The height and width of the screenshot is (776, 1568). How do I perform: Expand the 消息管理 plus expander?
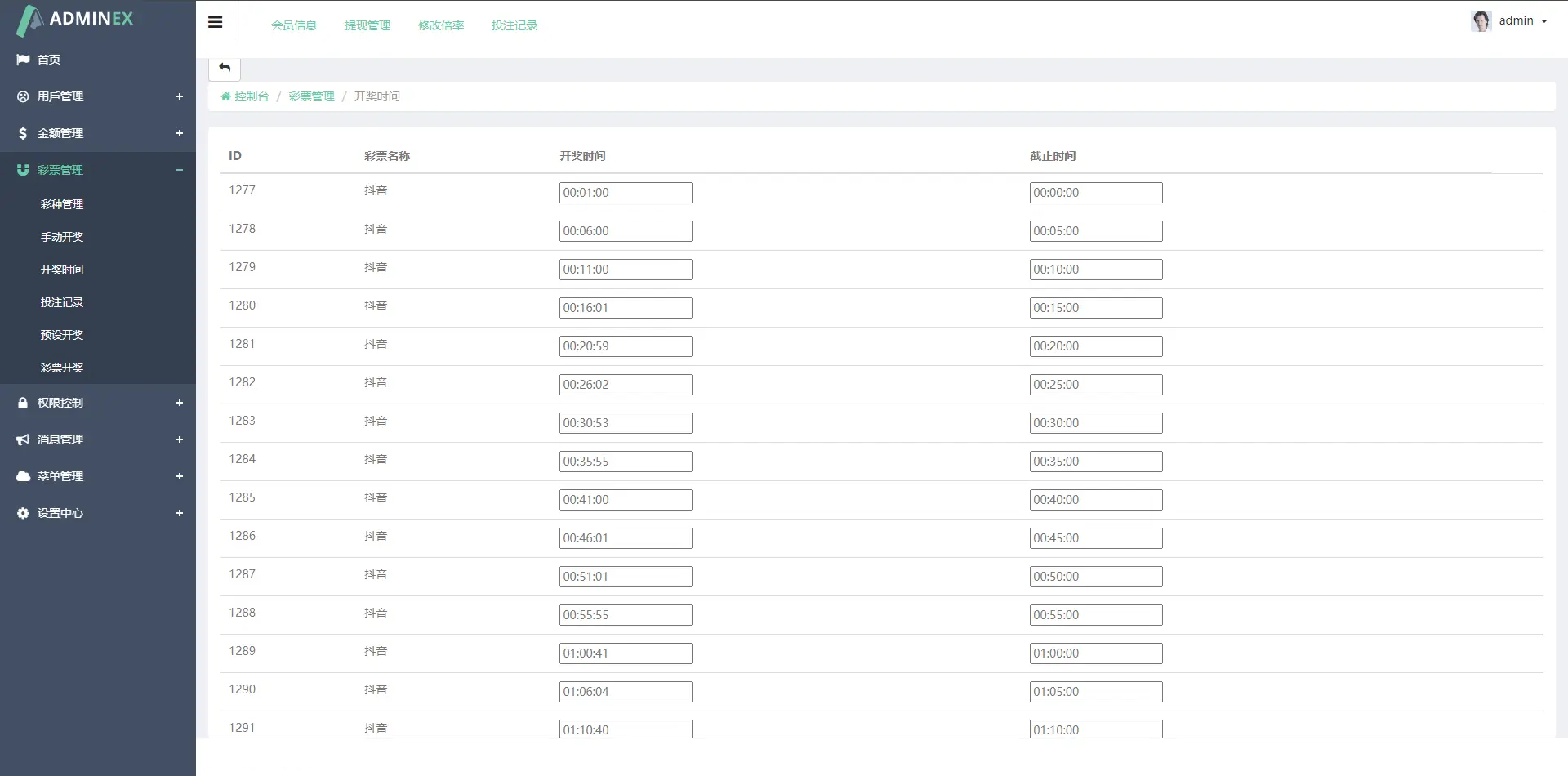coord(180,439)
